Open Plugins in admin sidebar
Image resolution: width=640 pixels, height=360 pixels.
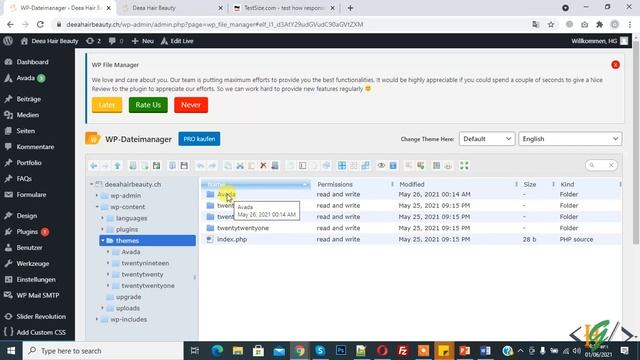tap(27, 232)
